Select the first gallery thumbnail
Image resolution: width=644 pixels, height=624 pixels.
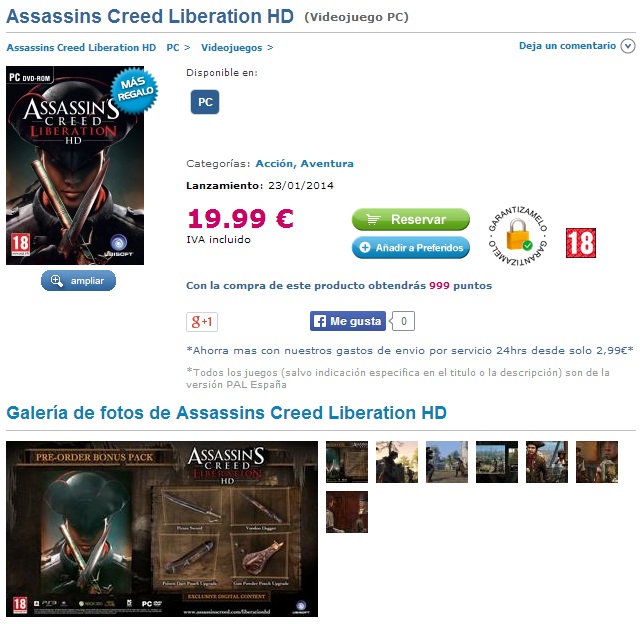pyautogui.click(x=347, y=462)
